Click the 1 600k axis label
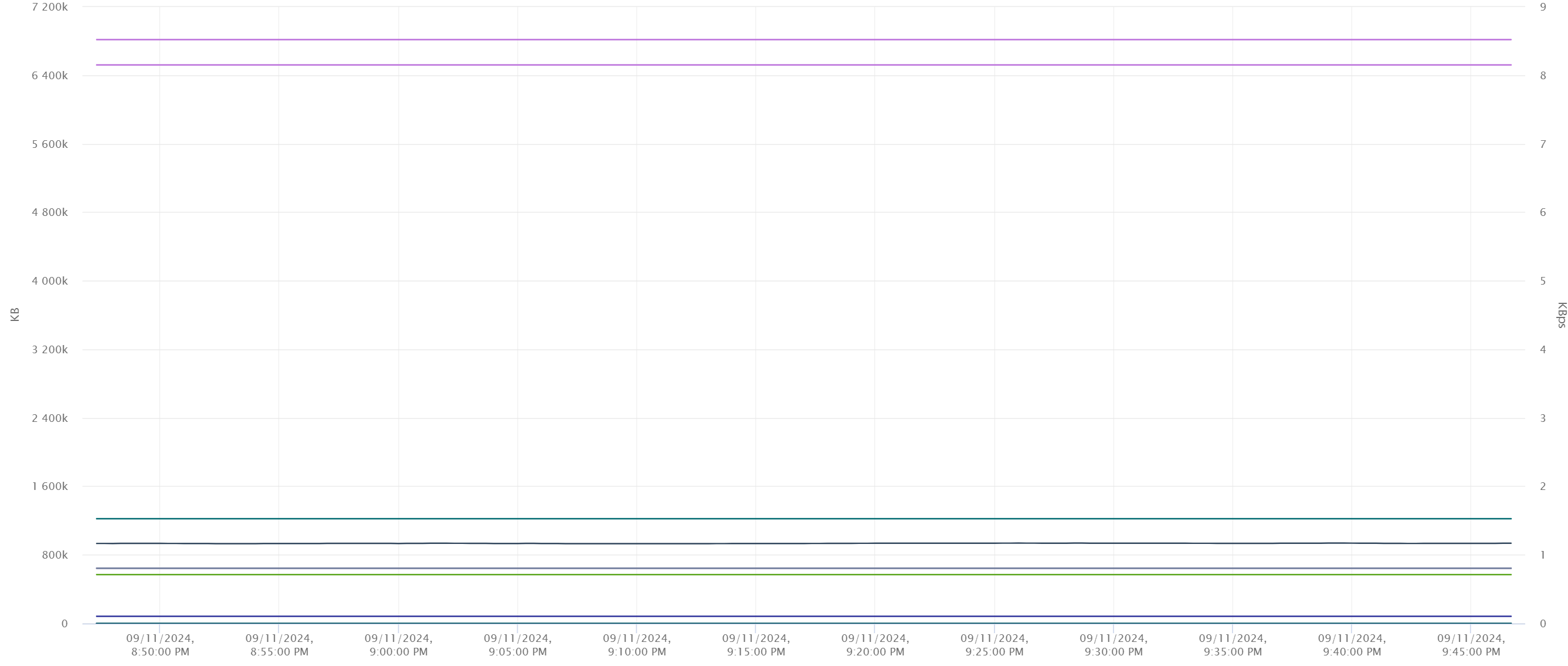Image resolution: width=1568 pixels, height=666 pixels. (x=50, y=486)
